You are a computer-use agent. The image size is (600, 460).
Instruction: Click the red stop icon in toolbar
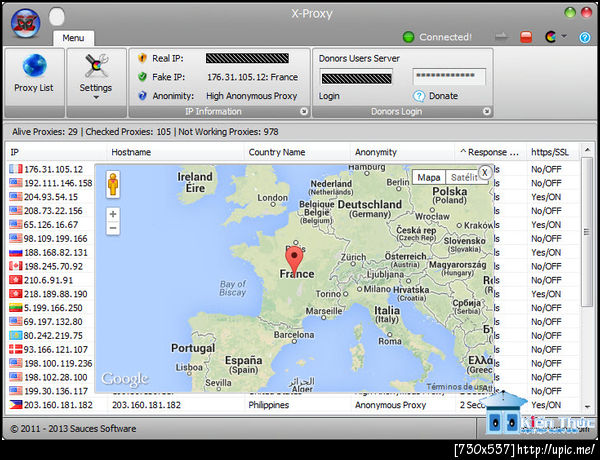pyautogui.click(x=526, y=37)
